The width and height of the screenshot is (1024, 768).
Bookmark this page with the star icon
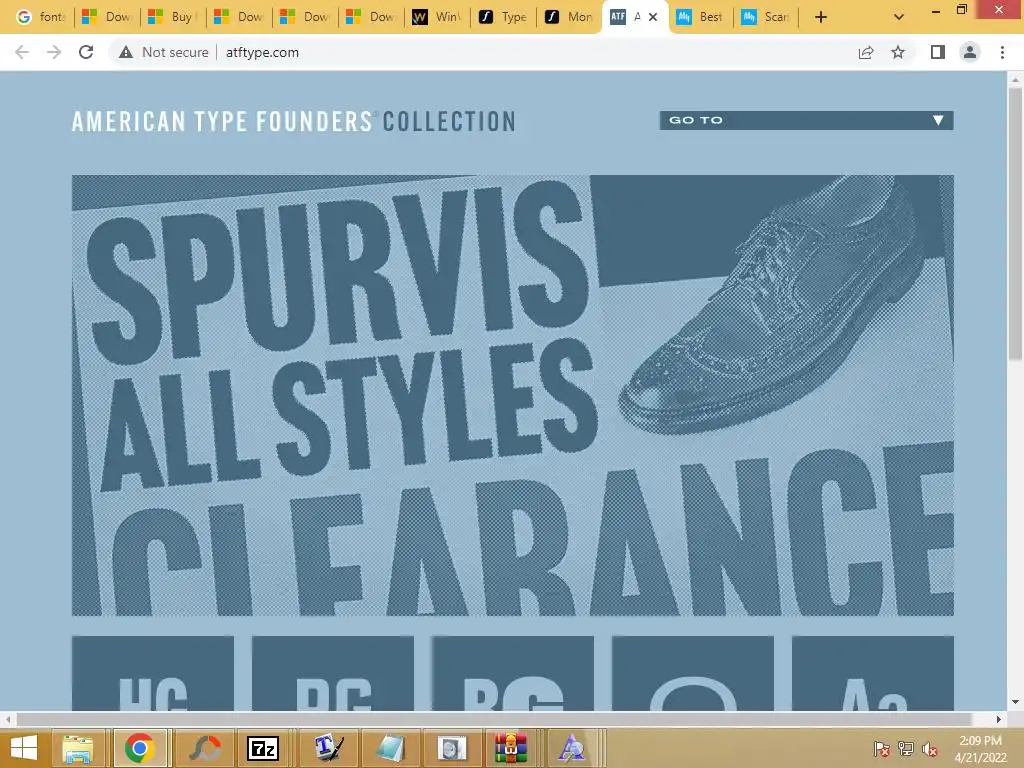pyautogui.click(x=898, y=52)
